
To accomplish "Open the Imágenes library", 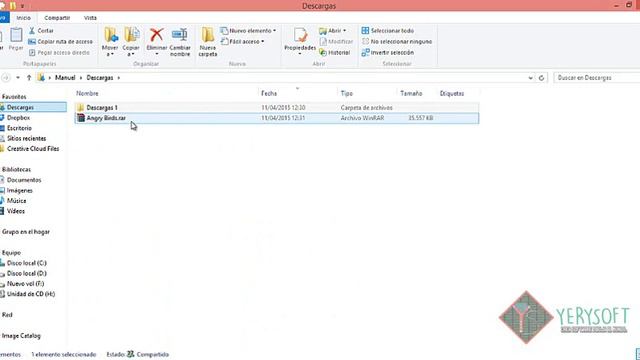I will pyautogui.click(x=19, y=191).
